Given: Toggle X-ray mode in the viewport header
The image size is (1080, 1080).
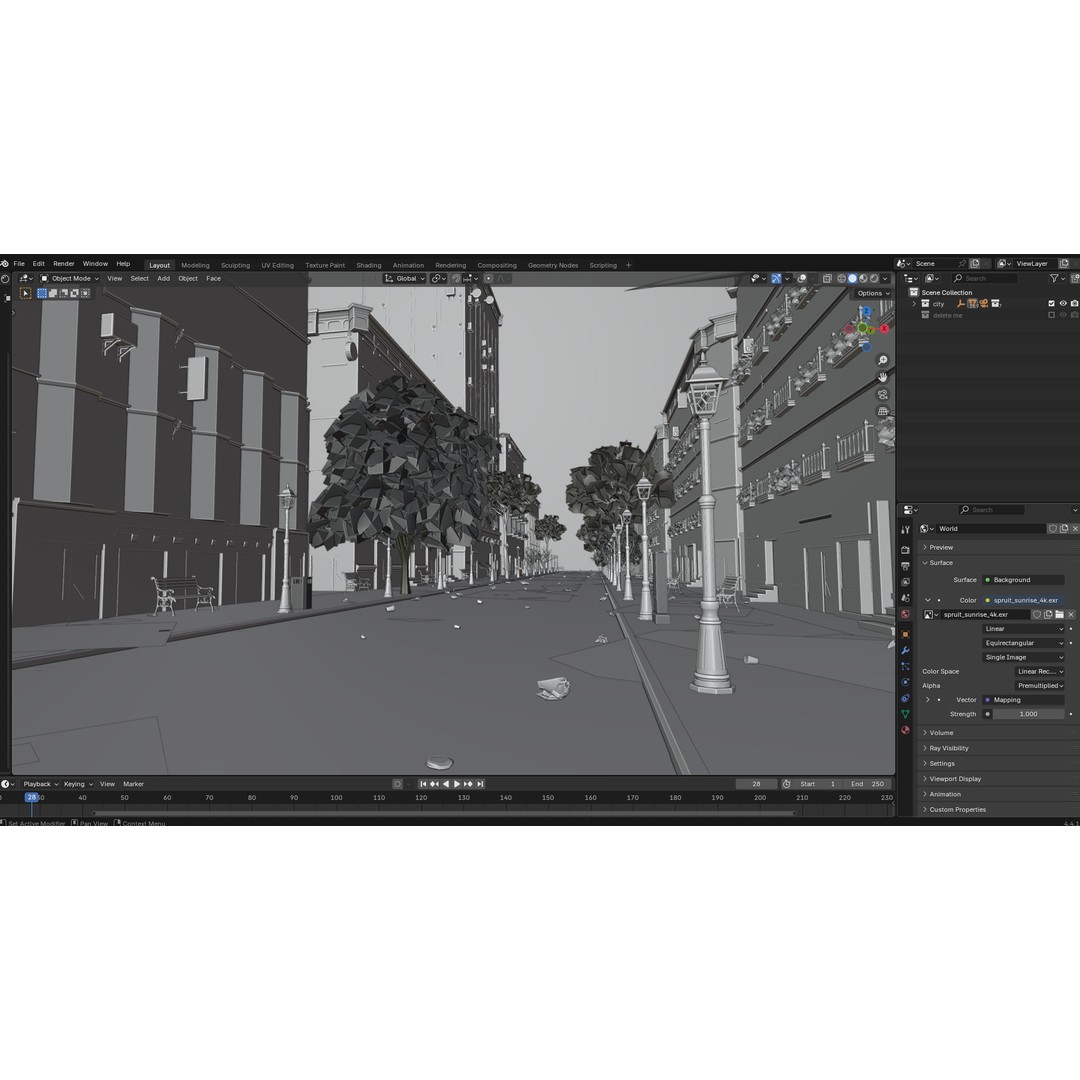Looking at the screenshot, I should pyautogui.click(x=826, y=278).
